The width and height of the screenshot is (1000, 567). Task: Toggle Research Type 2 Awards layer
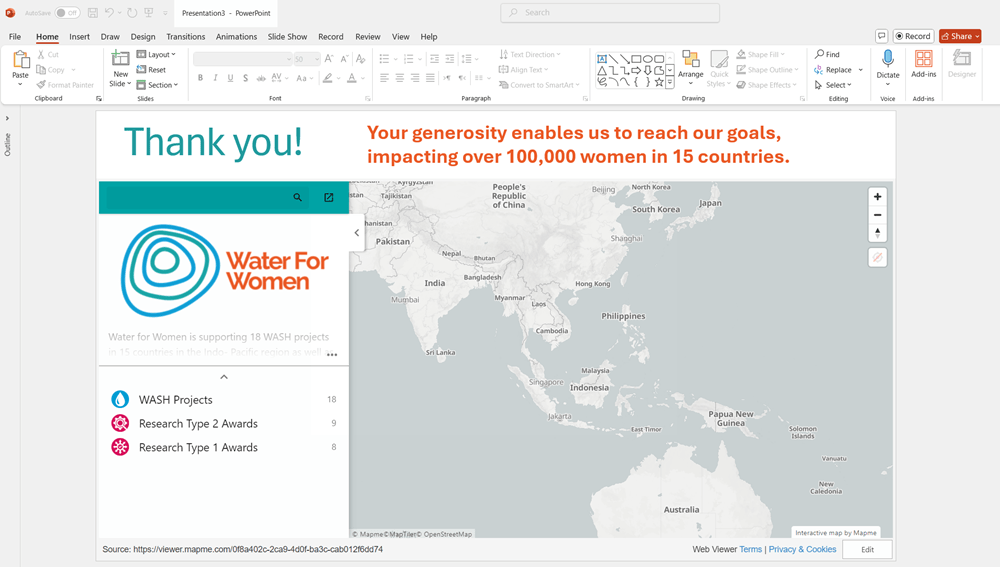click(x=223, y=423)
